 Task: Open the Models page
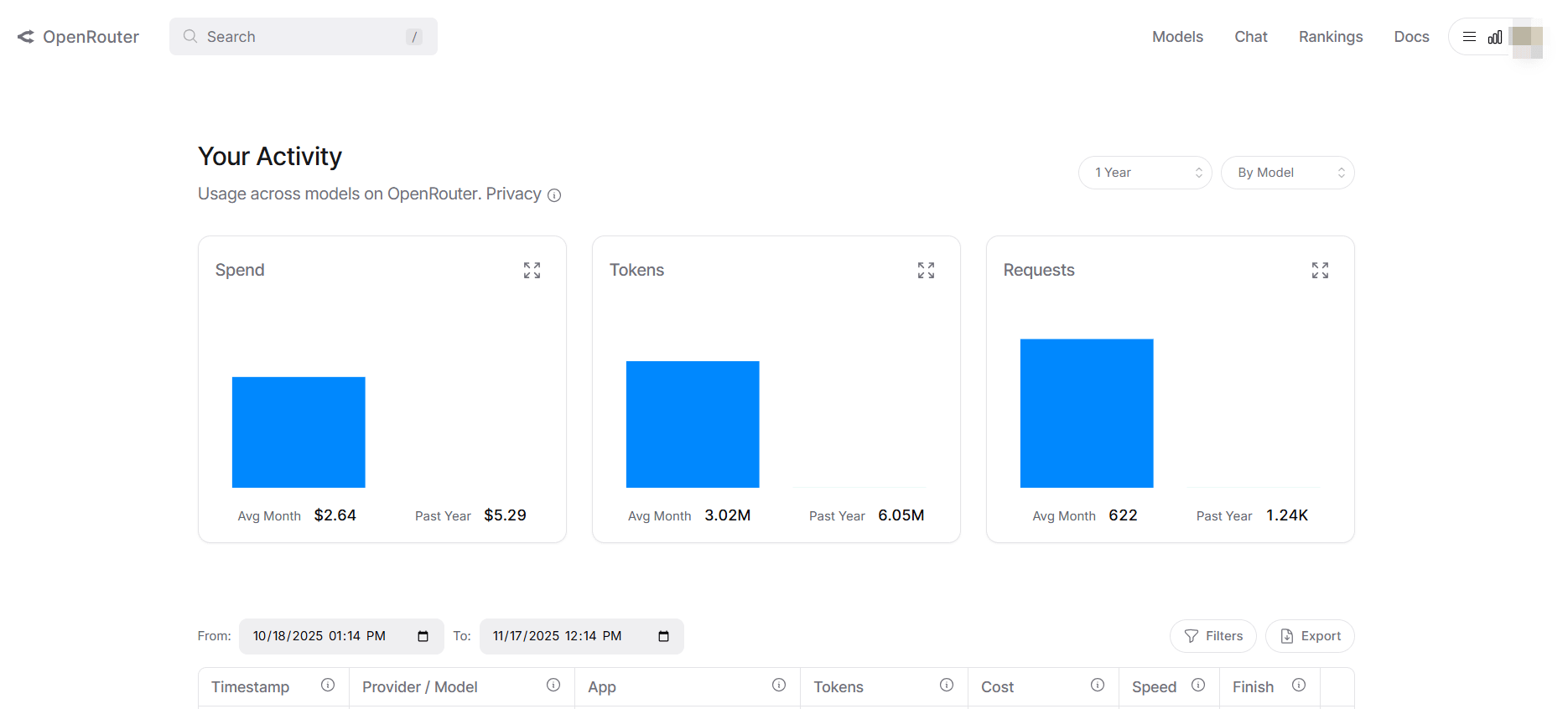(1177, 37)
